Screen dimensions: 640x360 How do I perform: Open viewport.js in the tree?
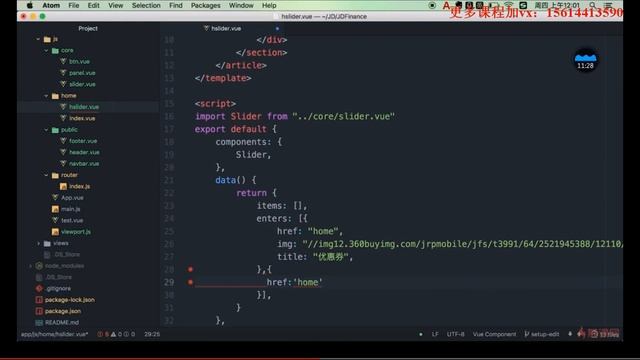click(x=76, y=231)
